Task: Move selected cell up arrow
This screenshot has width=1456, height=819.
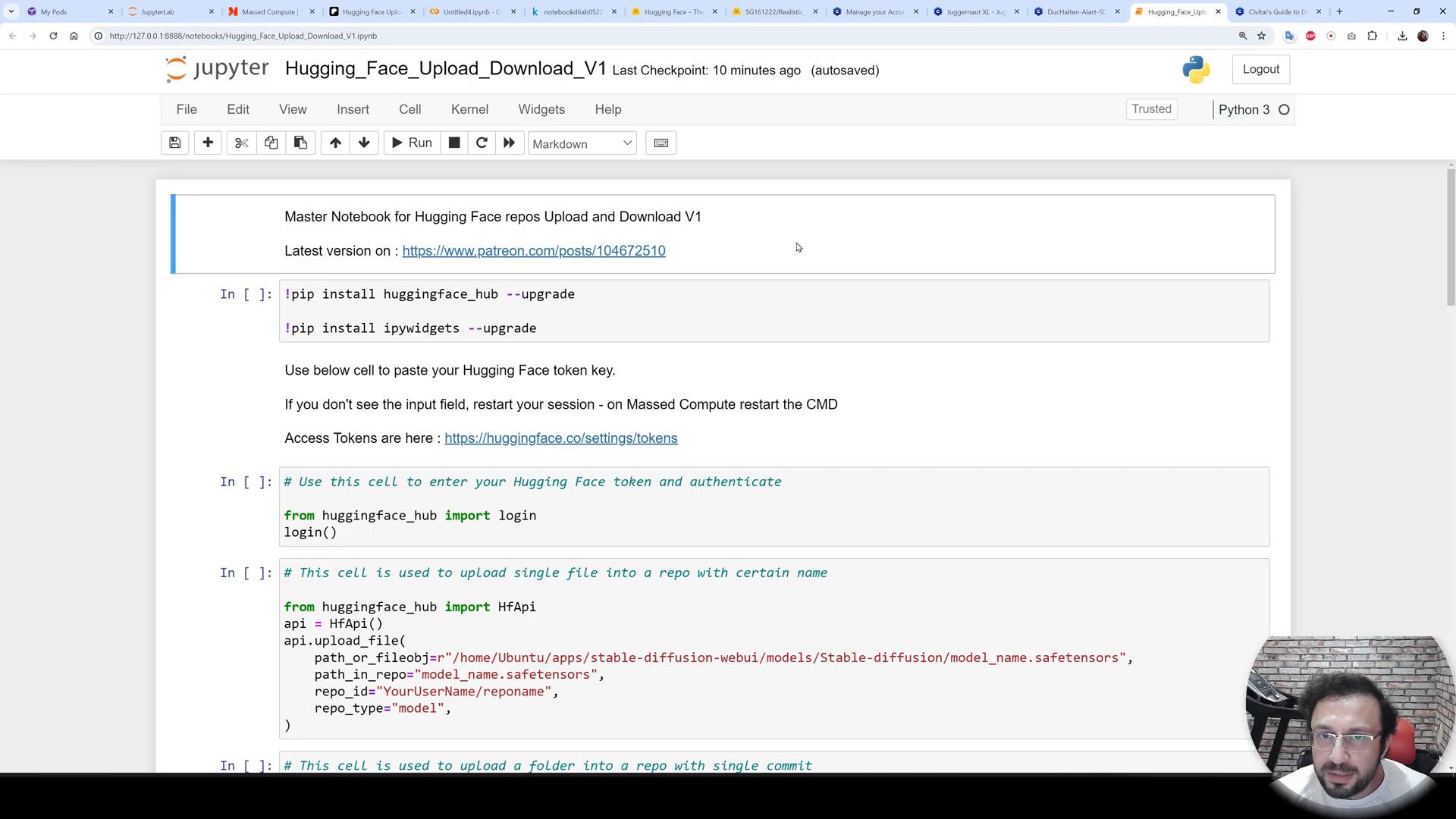Action: [335, 143]
